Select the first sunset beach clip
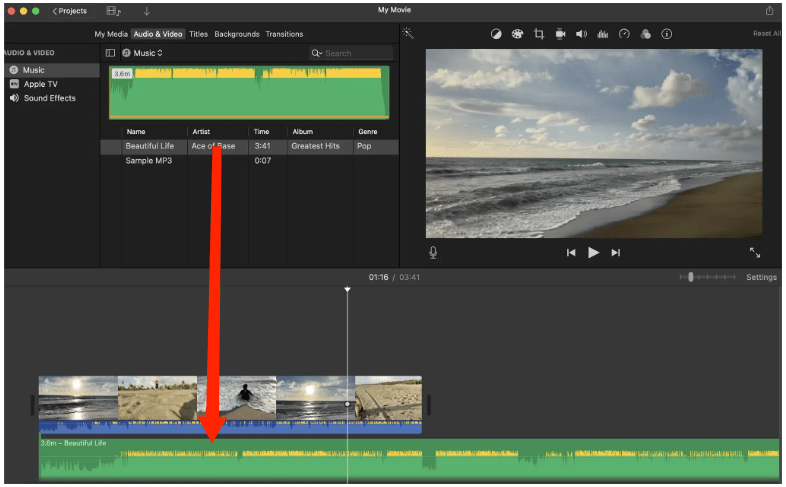The image size is (786, 487). tap(78, 398)
